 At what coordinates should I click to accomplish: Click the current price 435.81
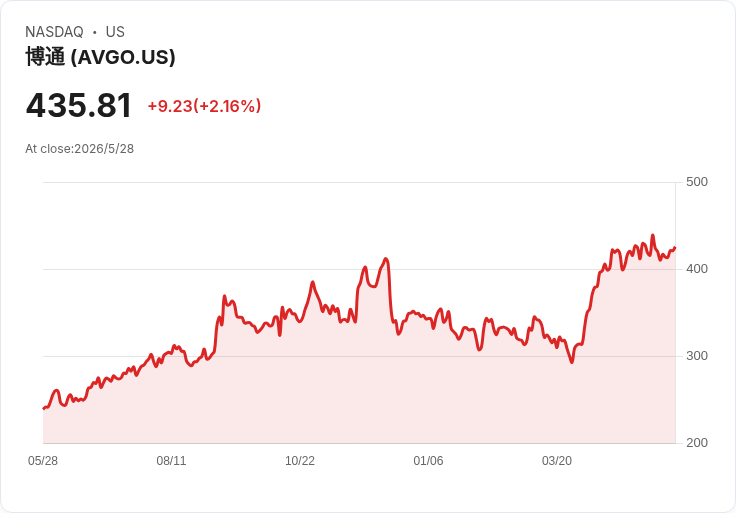tap(79, 106)
